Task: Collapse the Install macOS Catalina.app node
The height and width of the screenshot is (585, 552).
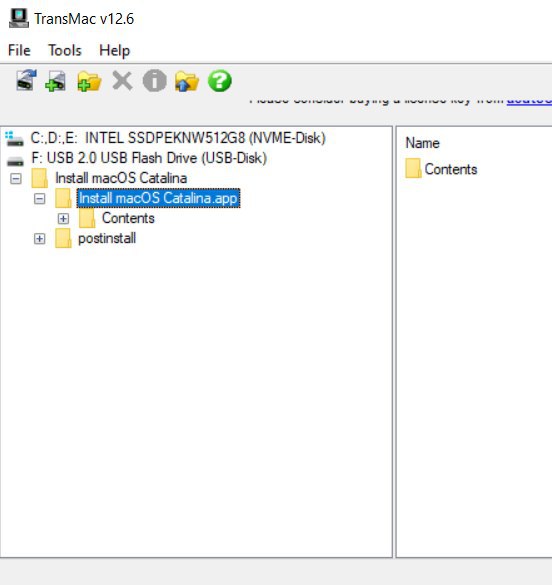Action: [x=40, y=198]
